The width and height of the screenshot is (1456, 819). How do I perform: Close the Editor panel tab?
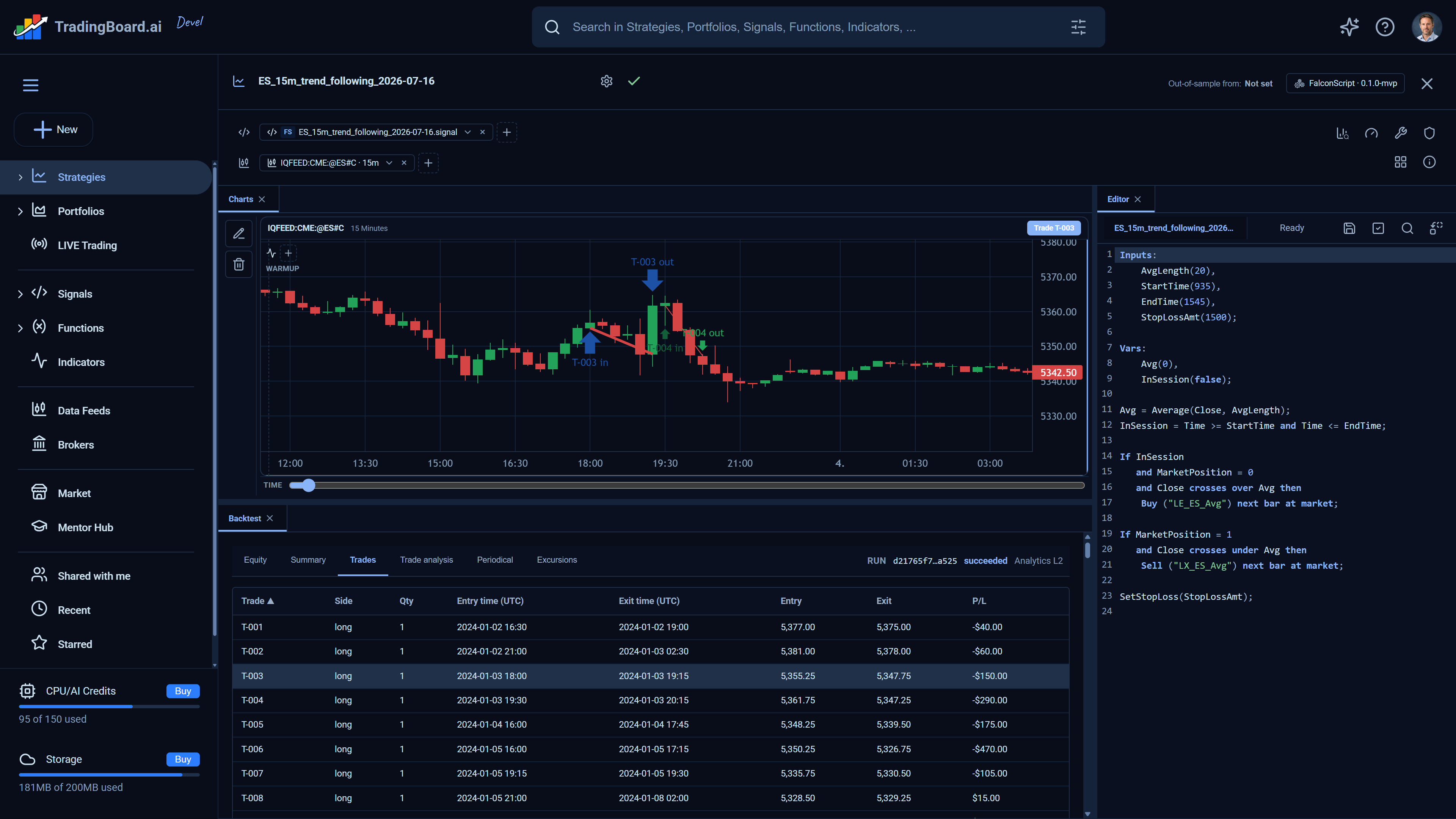tap(1138, 199)
